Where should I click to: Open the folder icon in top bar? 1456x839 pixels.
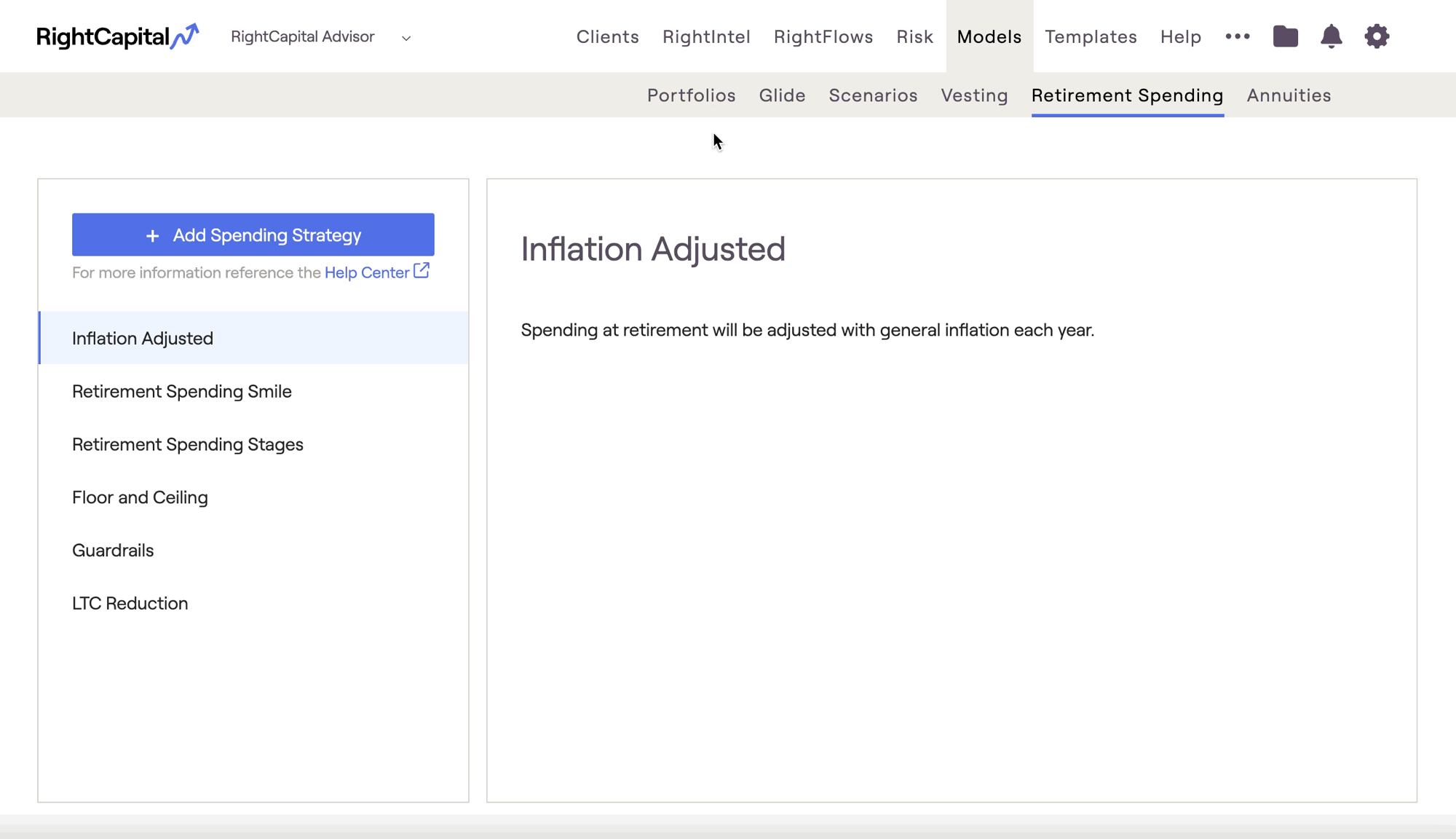point(1286,36)
